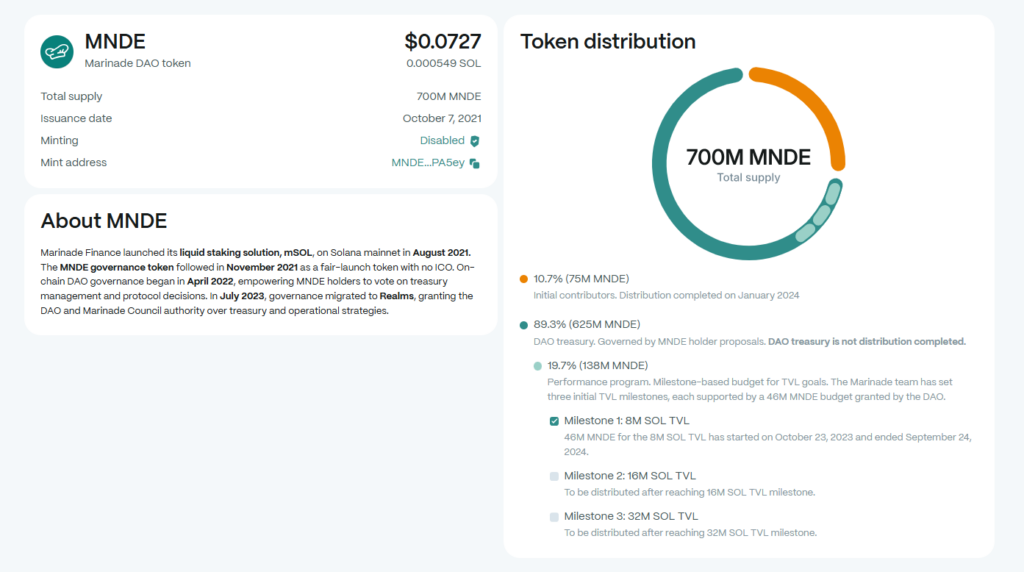Click the 89.3% (625M MNDE) entry

(x=587, y=325)
